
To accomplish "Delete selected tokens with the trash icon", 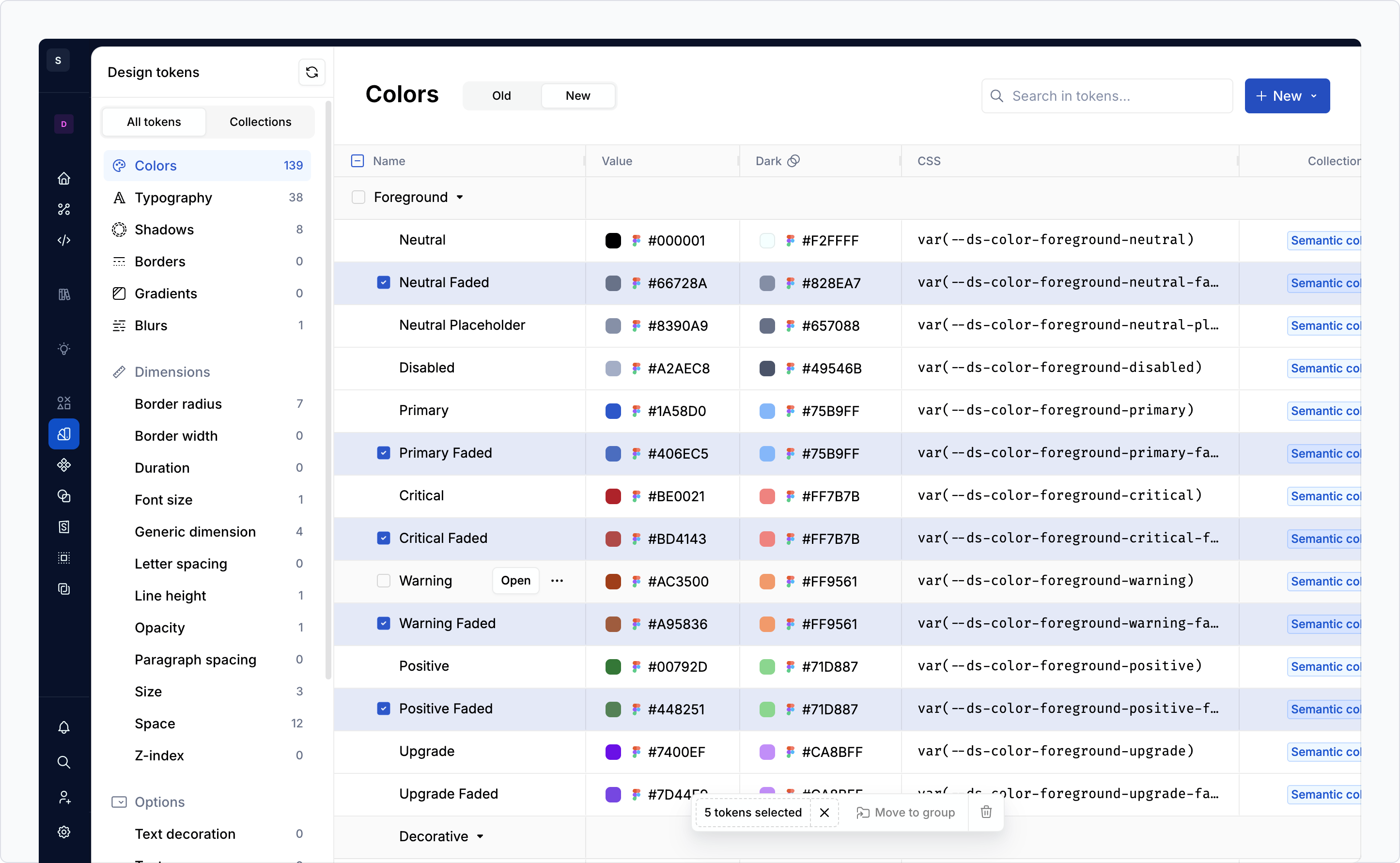I will 986,812.
